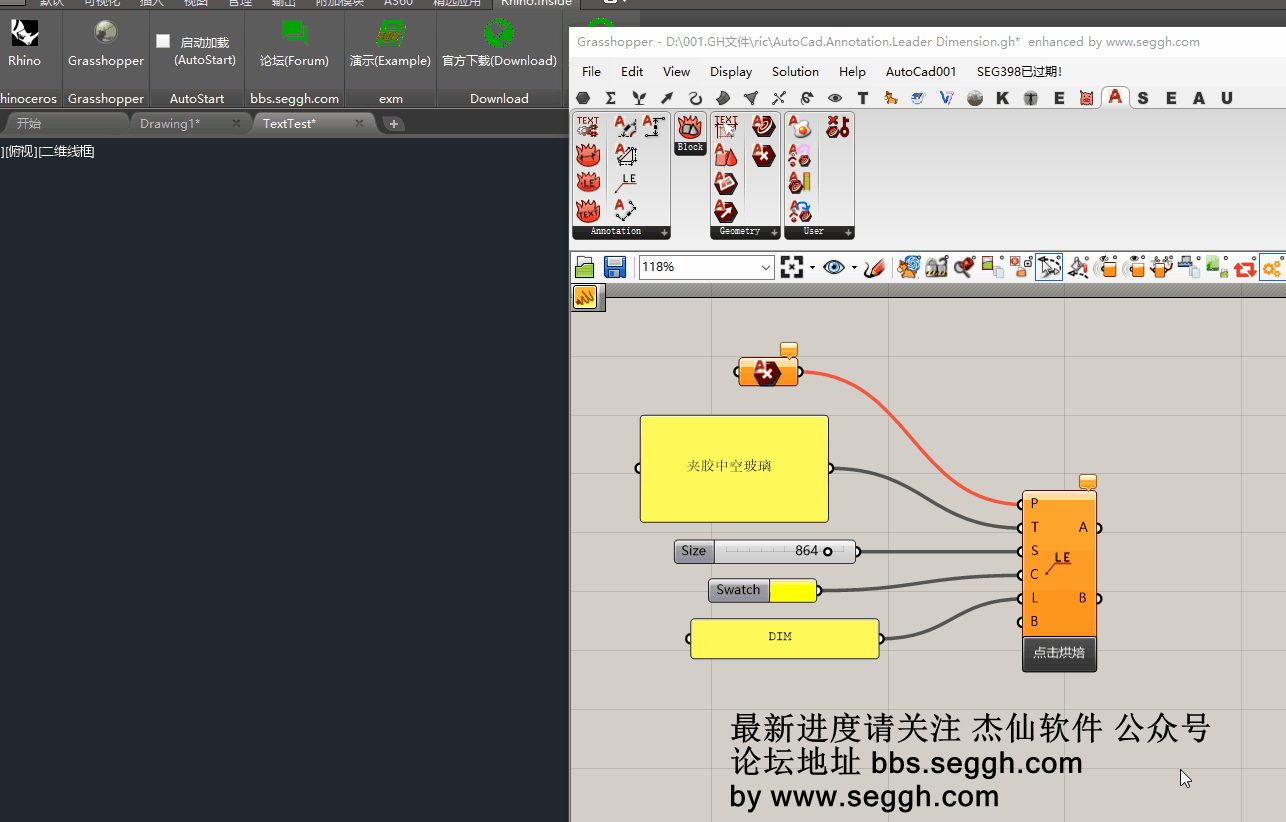Open the Edit menu in Grasshopper
Viewport: 1286px width, 822px height.
632,72
